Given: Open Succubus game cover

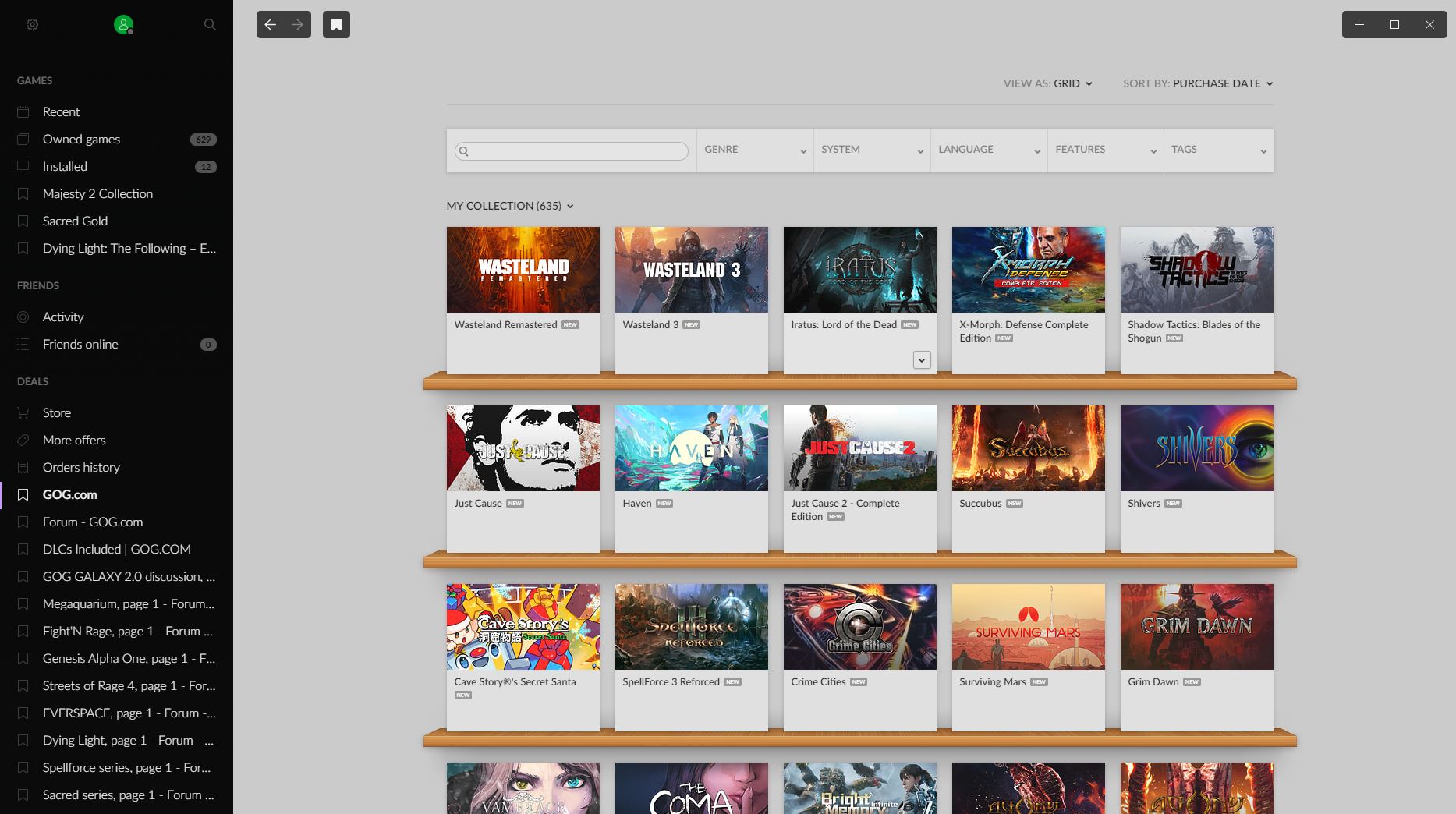Looking at the screenshot, I should tap(1029, 448).
